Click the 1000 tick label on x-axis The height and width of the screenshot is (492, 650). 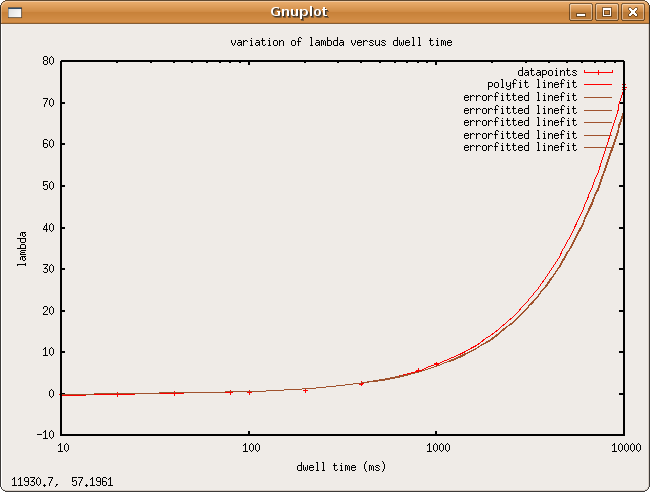[x=436, y=450]
